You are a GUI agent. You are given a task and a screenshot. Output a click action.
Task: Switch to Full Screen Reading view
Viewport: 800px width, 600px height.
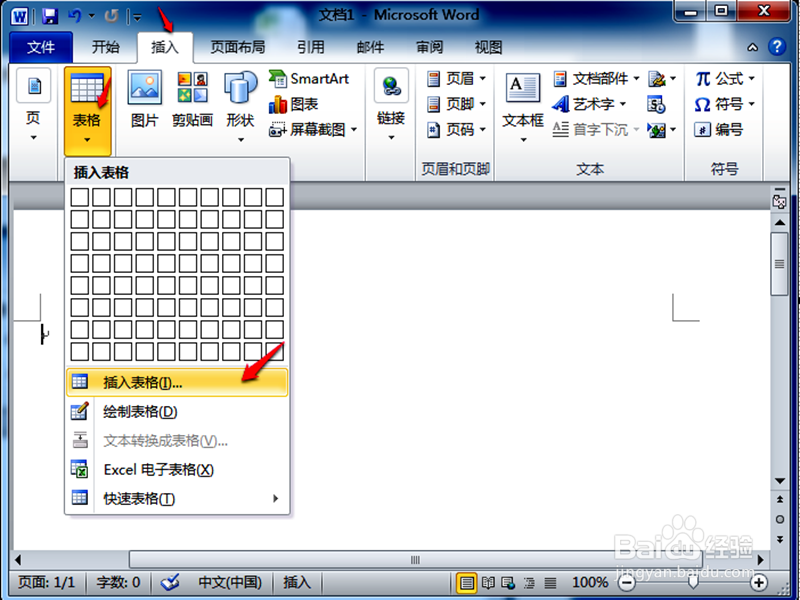[488, 583]
